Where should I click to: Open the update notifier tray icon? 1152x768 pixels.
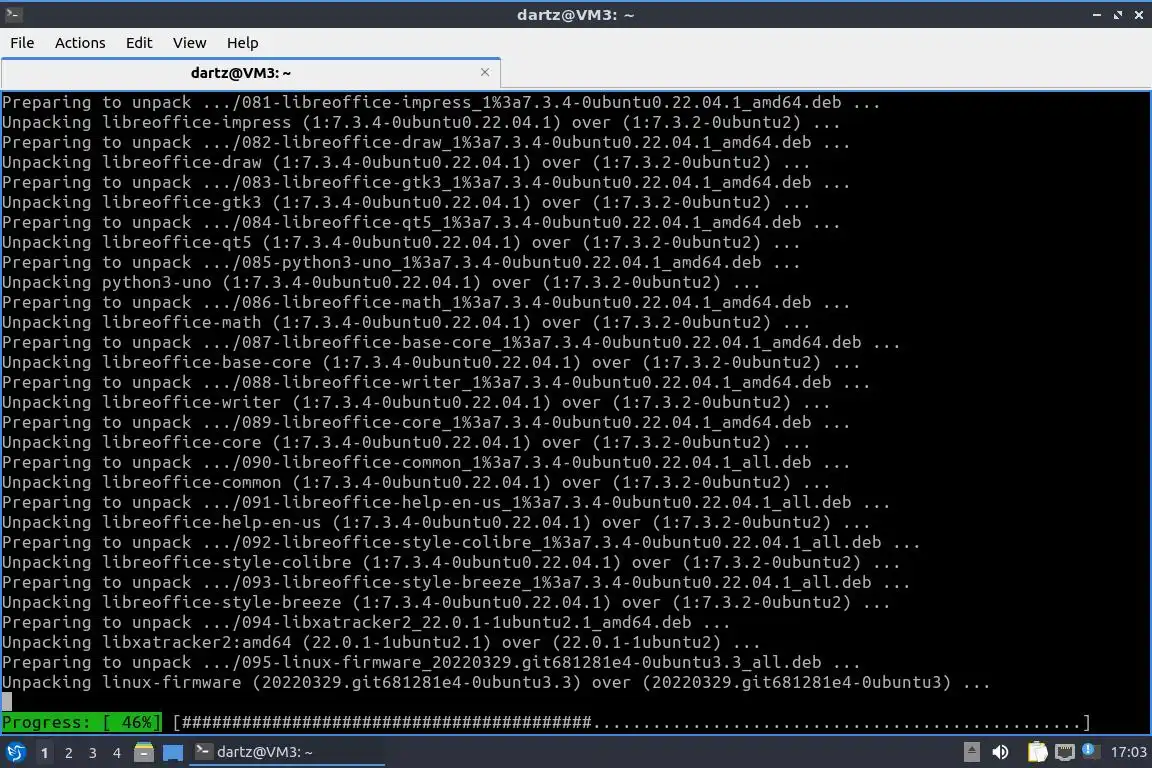(x=1090, y=750)
